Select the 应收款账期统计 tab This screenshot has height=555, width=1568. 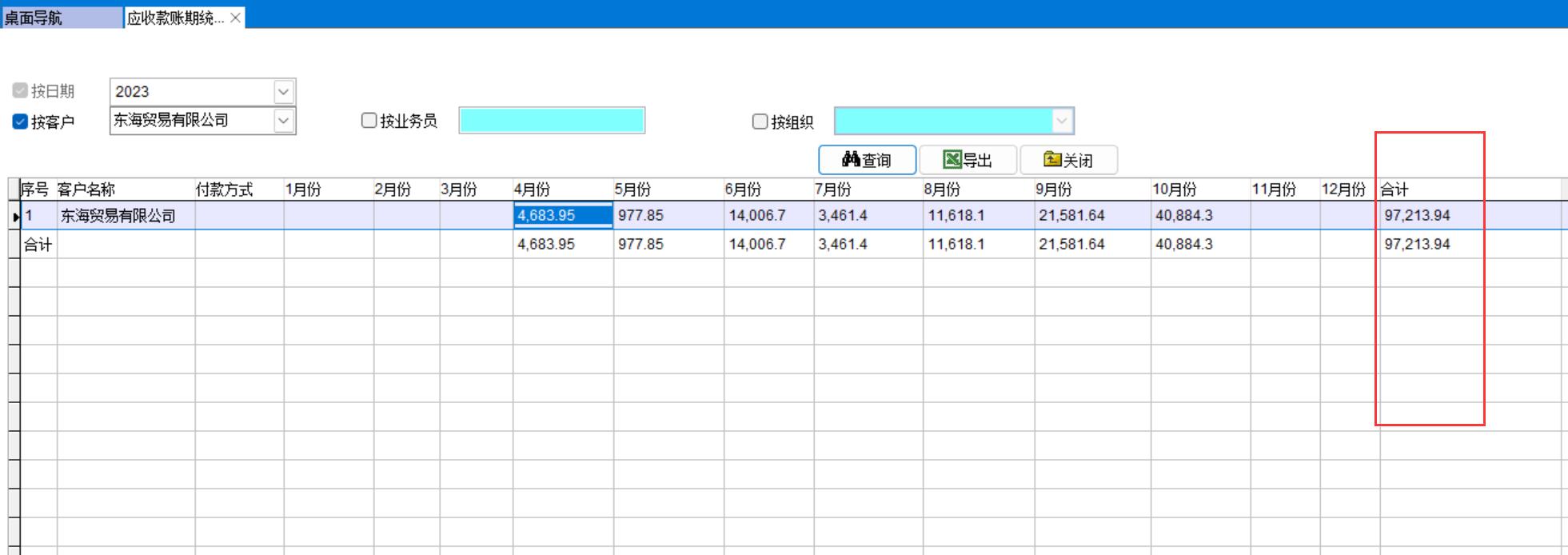[x=175, y=18]
